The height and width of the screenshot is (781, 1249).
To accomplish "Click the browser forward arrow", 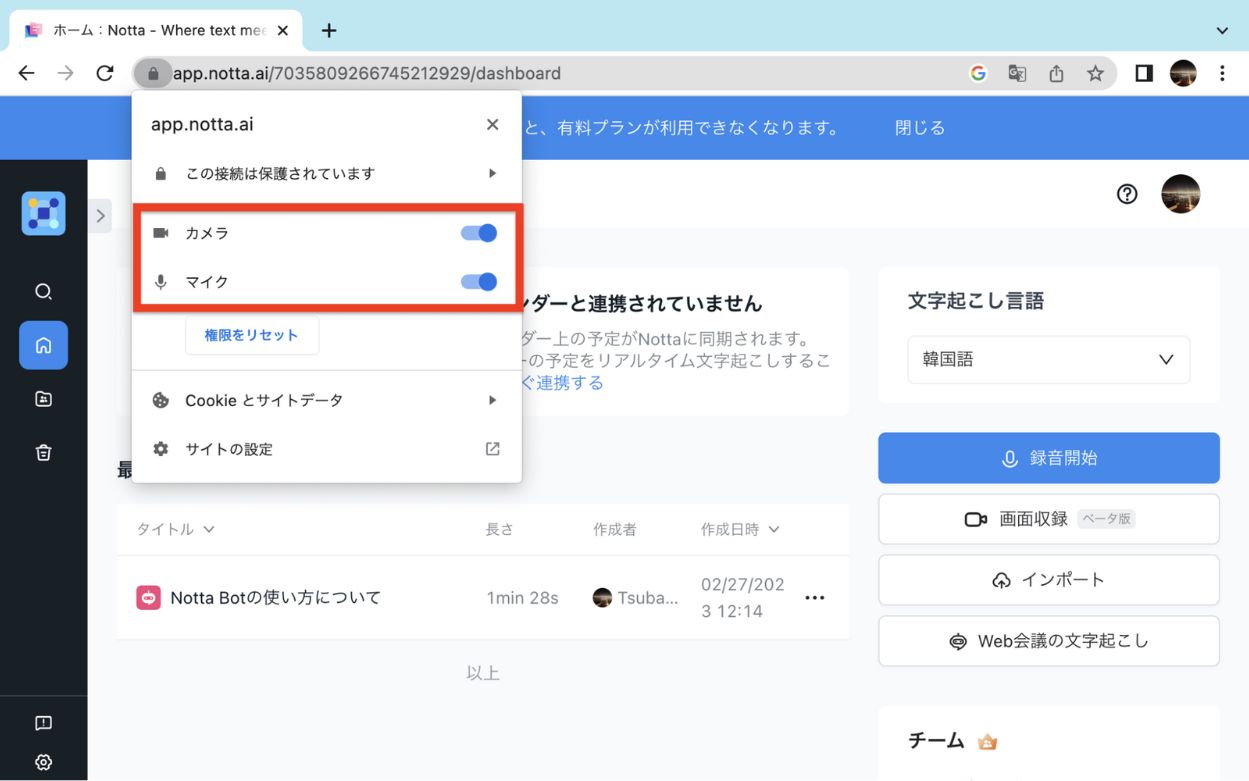I will tap(66, 73).
